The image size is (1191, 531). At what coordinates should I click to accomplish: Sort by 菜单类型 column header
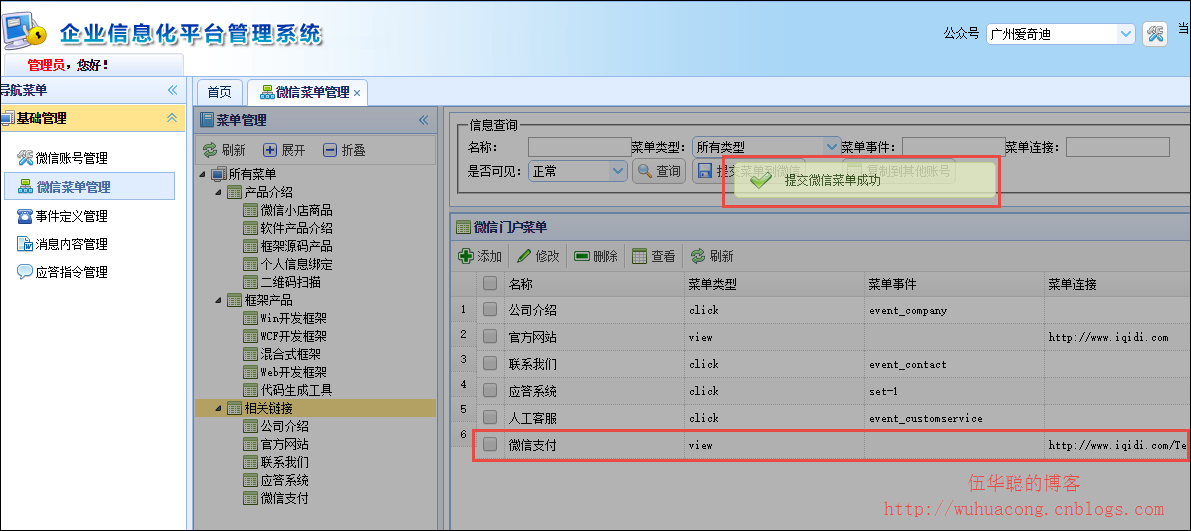tap(773, 283)
